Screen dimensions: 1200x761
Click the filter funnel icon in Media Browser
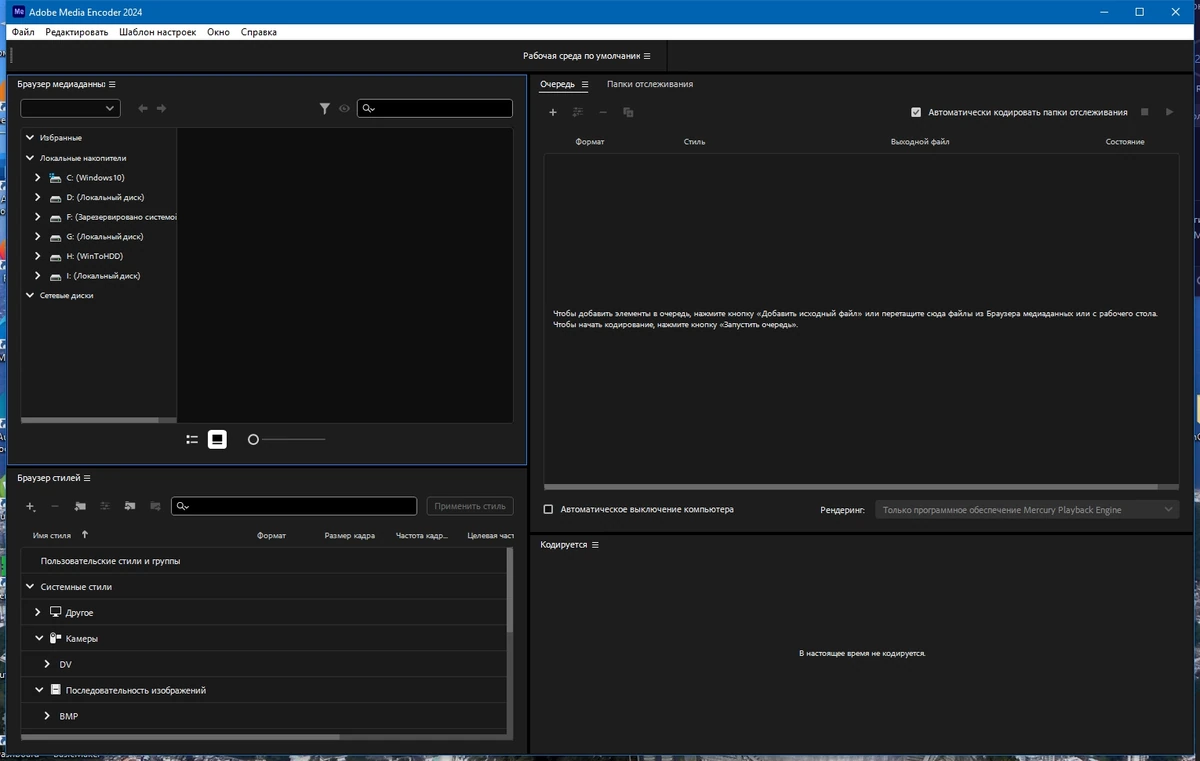click(325, 108)
